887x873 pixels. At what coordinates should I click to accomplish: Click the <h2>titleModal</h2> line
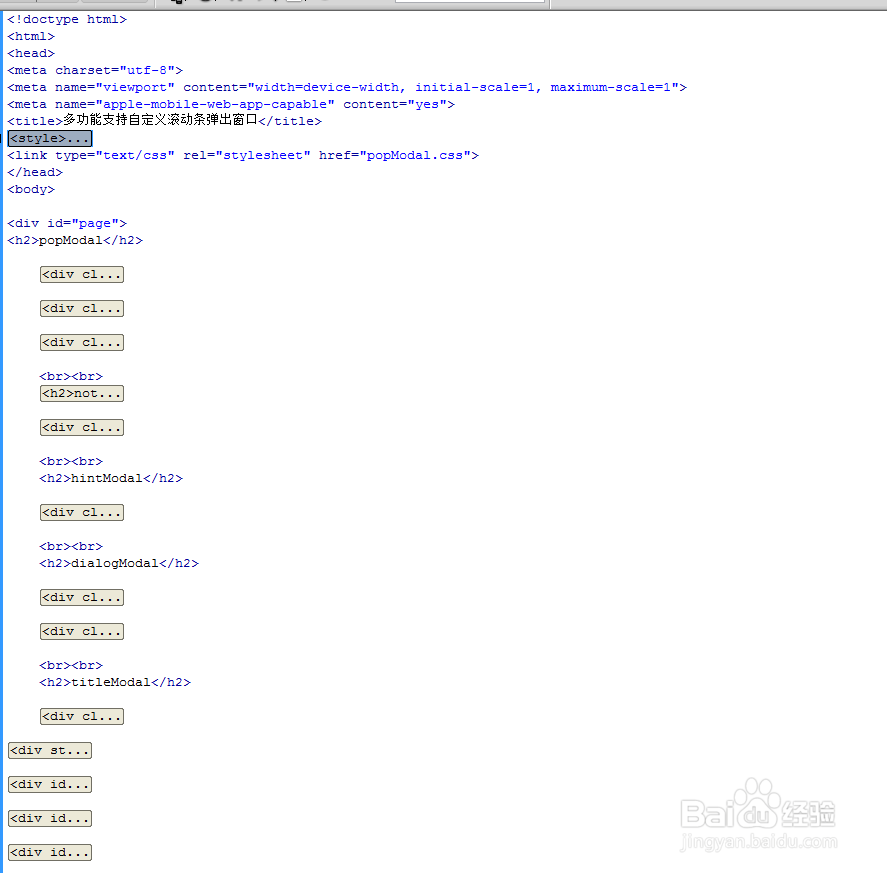click(115, 682)
